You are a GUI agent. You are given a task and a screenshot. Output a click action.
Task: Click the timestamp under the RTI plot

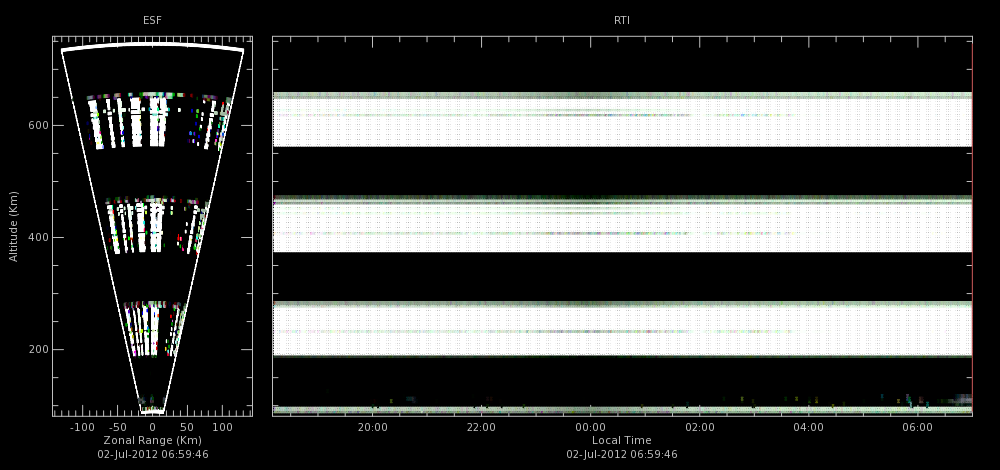622,454
